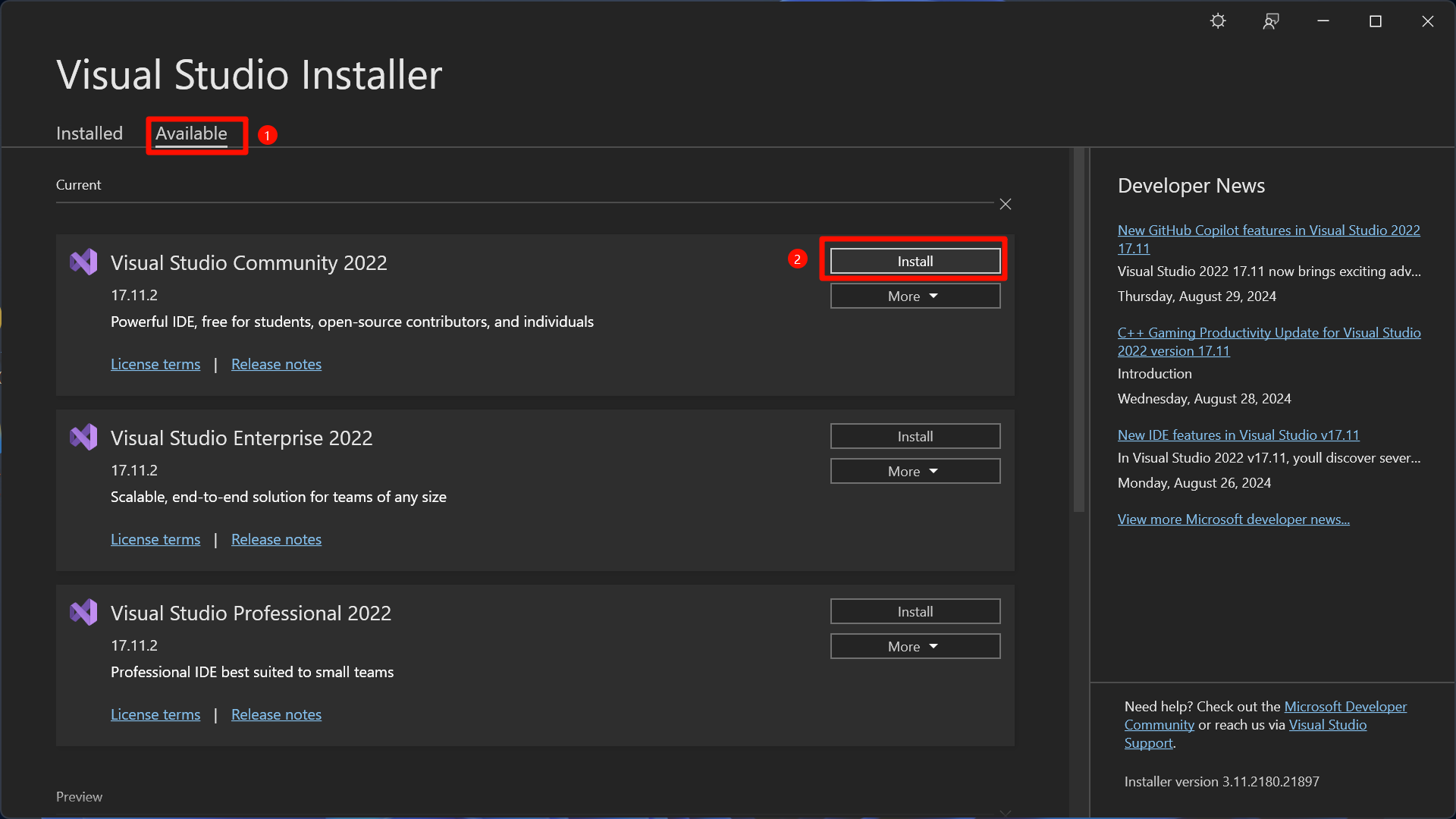
Task: Open the C++ Gaming Productivity Update article
Action: (x=1269, y=341)
